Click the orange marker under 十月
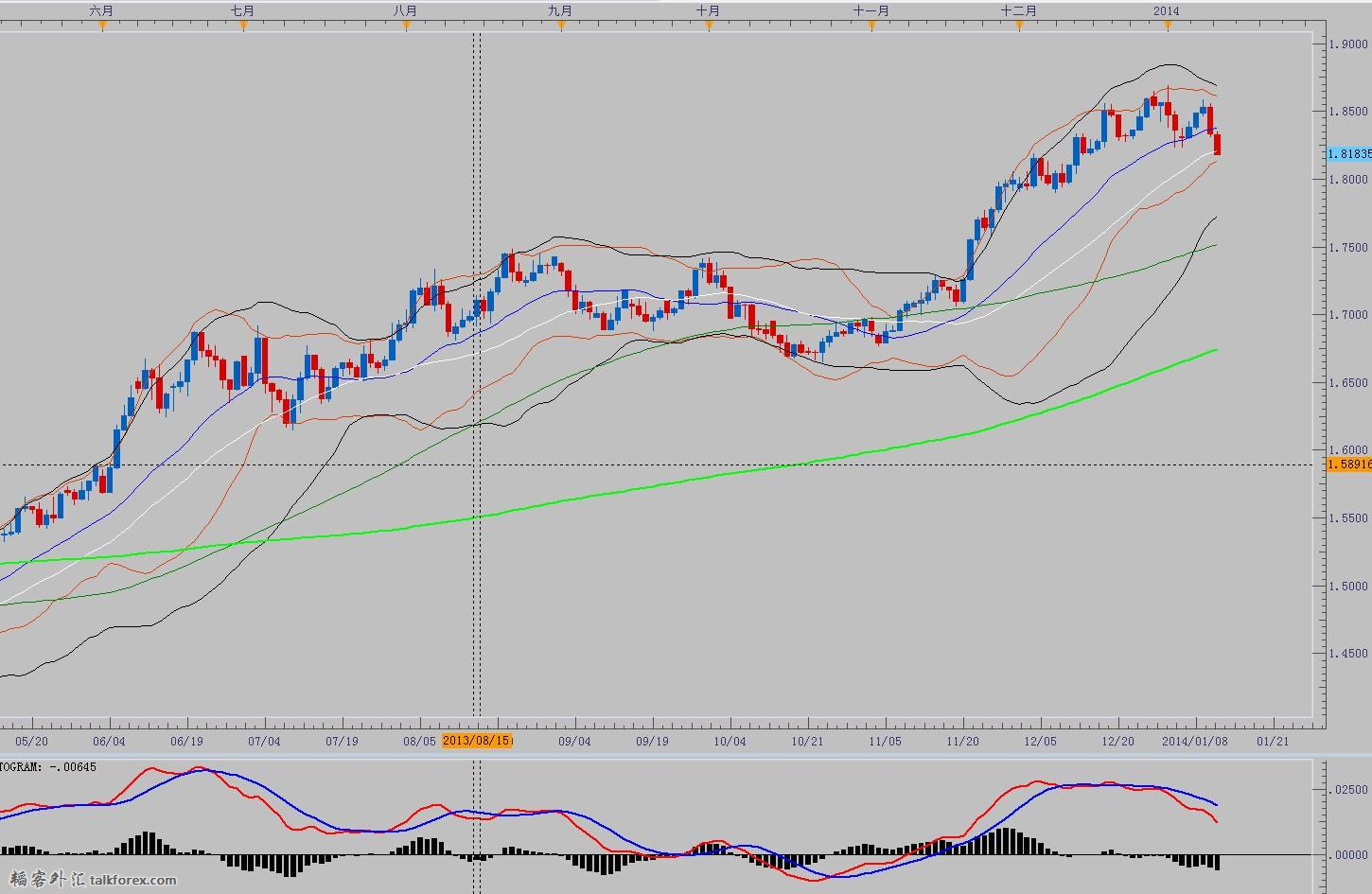 (709, 26)
